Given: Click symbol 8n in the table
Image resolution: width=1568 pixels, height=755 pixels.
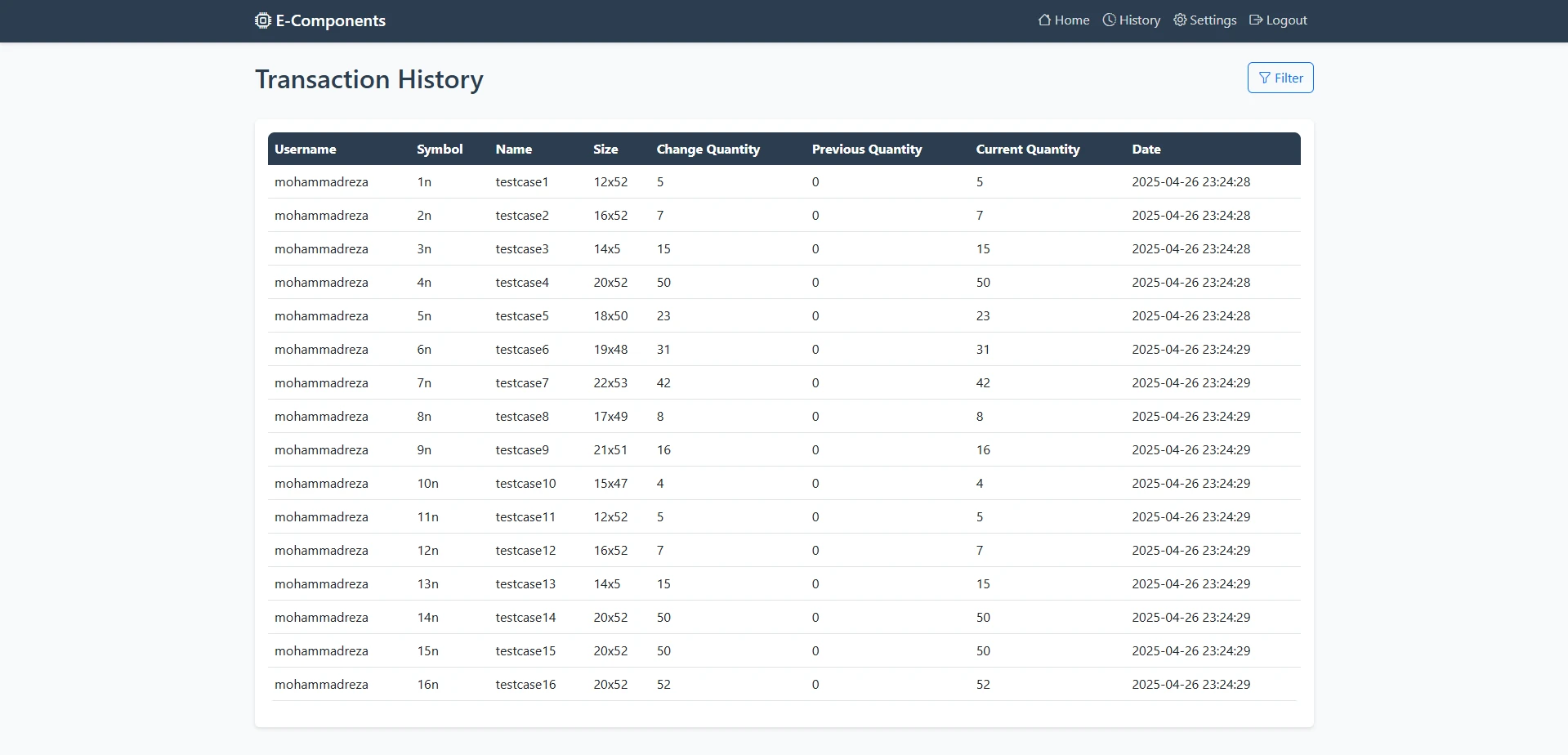Looking at the screenshot, I should 424,417.
